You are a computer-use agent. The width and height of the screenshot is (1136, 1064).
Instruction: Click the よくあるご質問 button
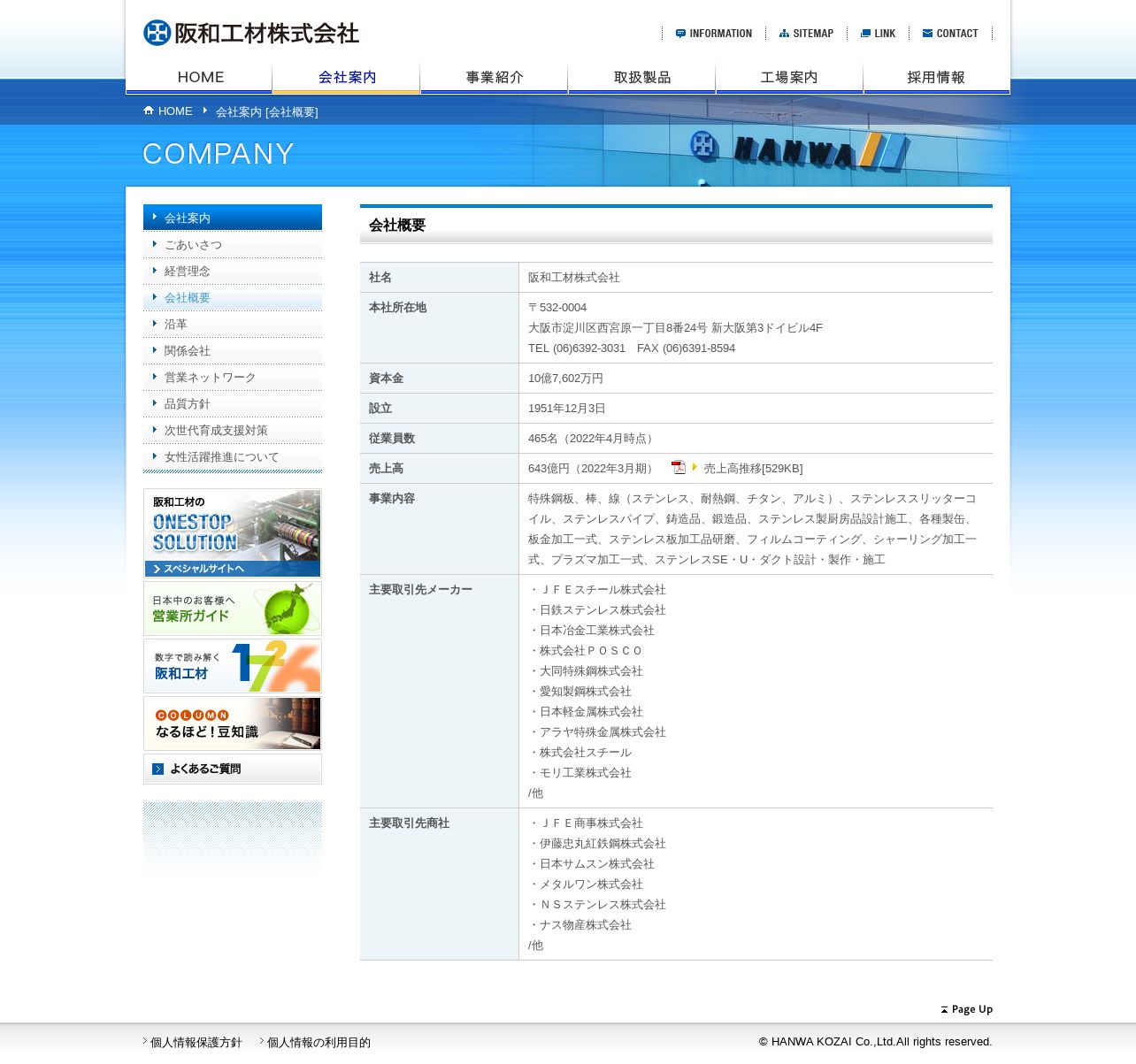click(x=233, y=769)
